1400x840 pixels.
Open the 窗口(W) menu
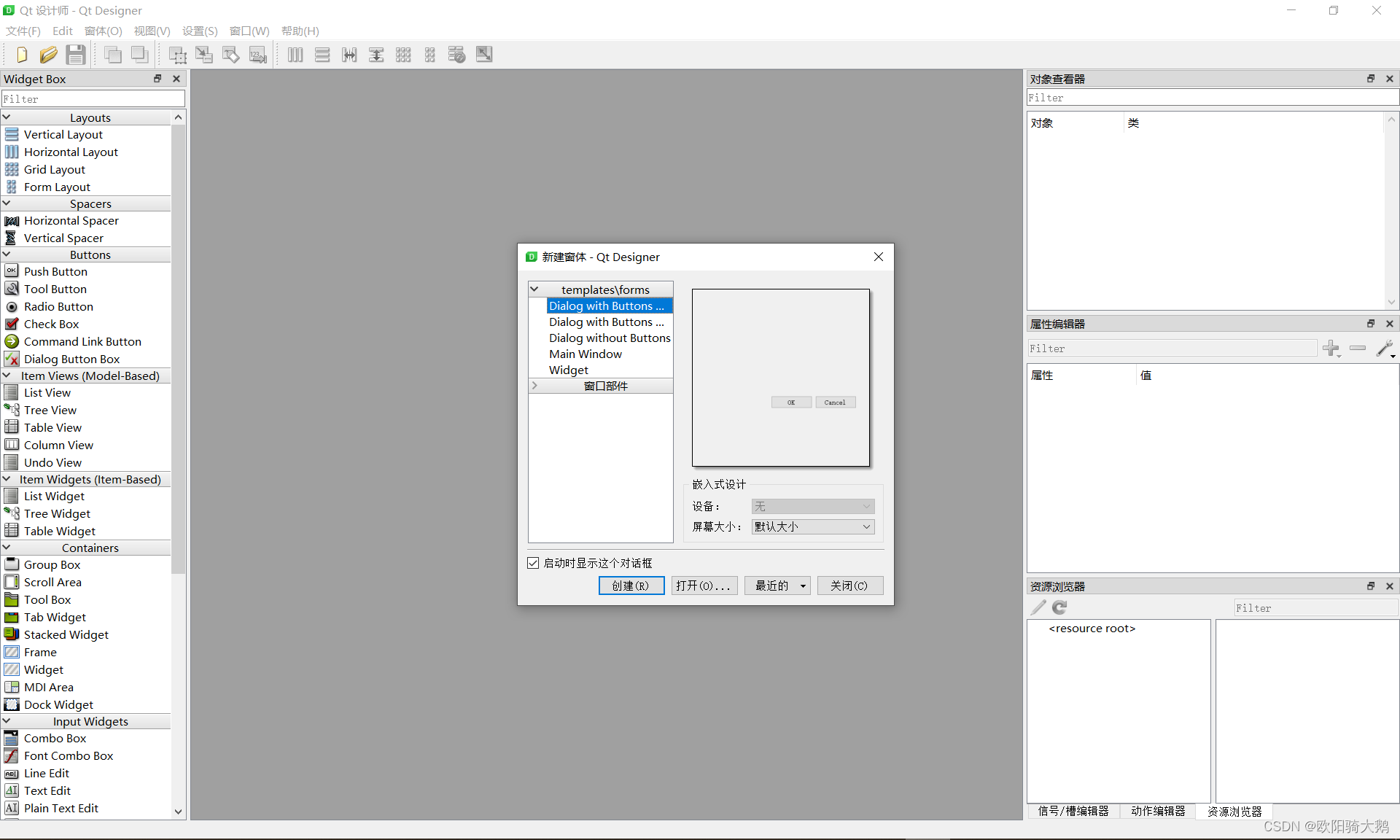(x=249, y=31)
